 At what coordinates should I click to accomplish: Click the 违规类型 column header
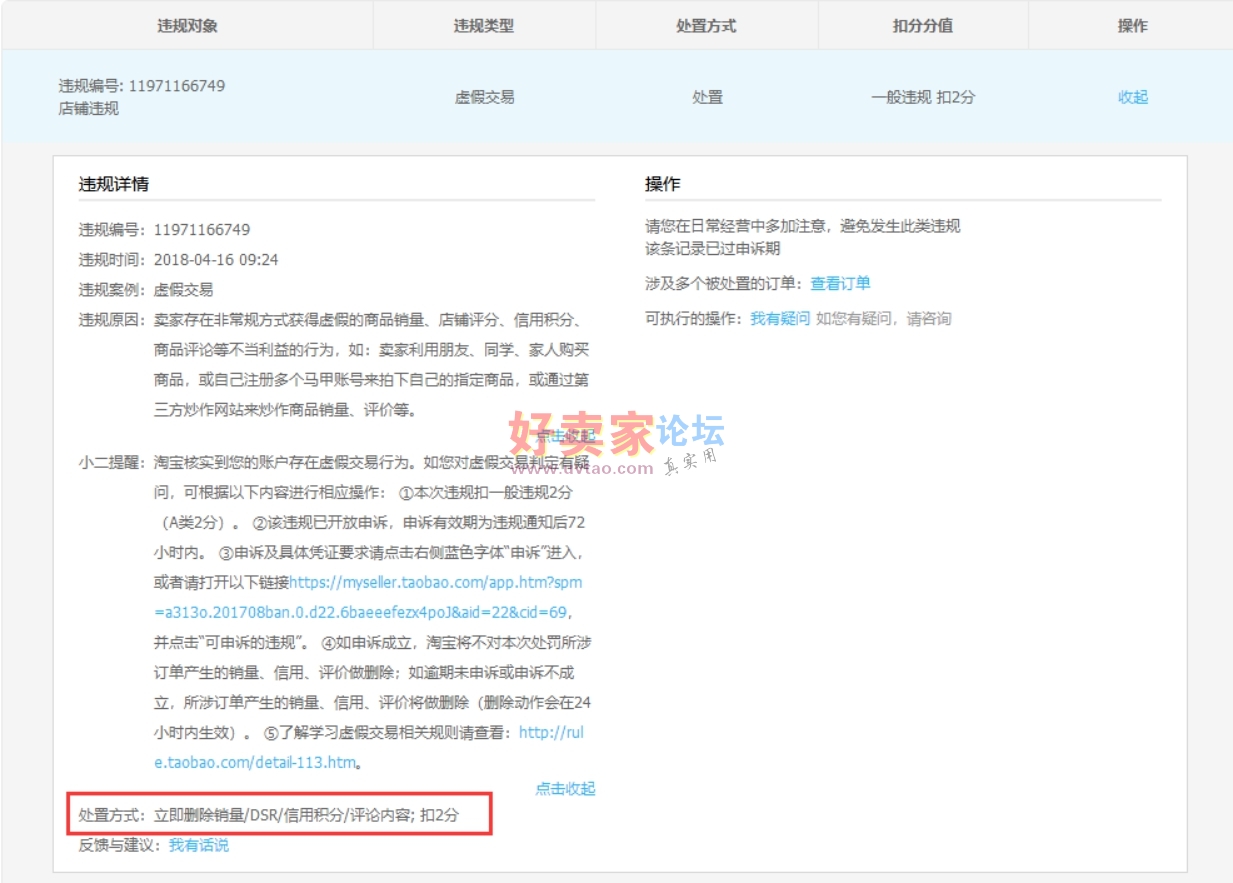coord(484,26)
